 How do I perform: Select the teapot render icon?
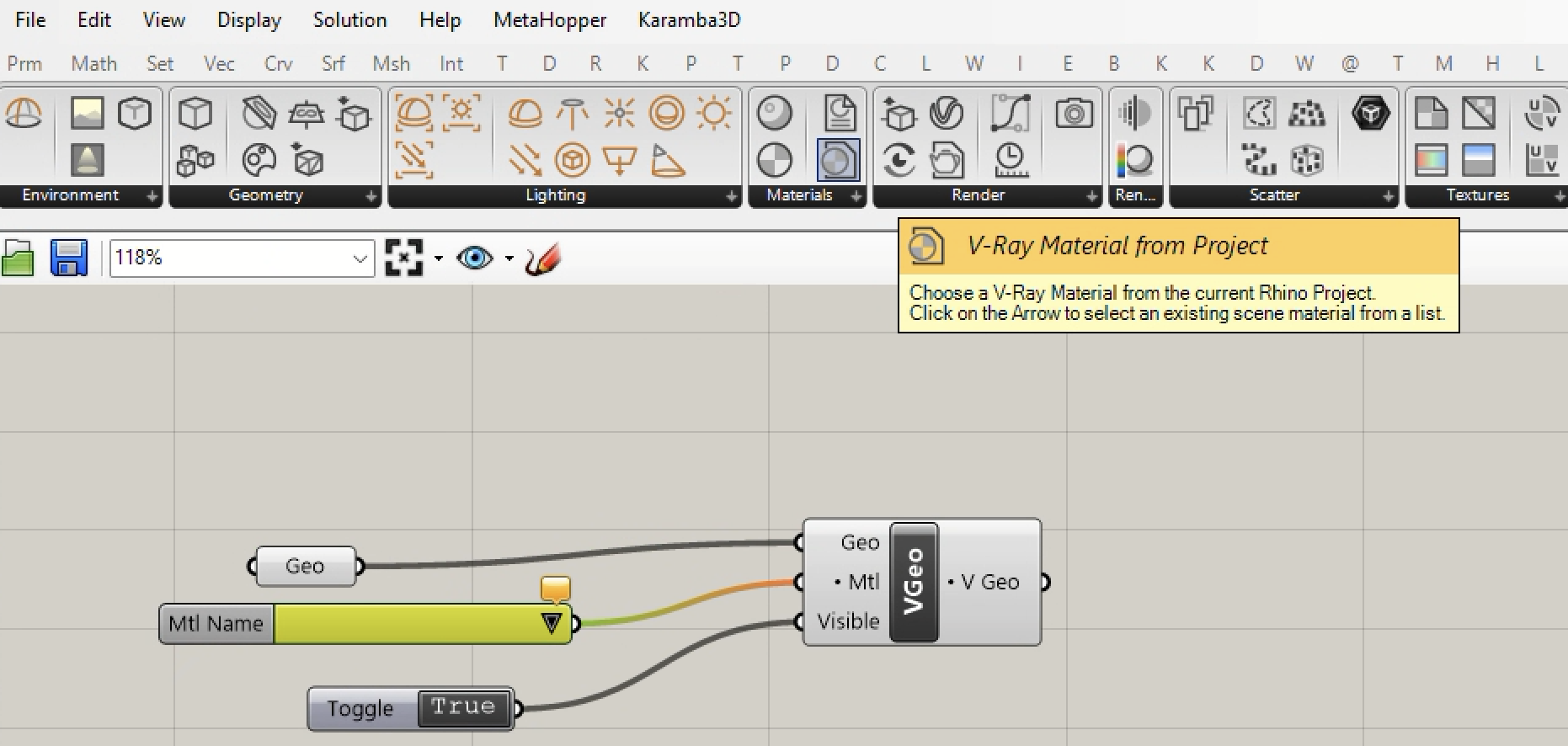(x=947, y=159)
